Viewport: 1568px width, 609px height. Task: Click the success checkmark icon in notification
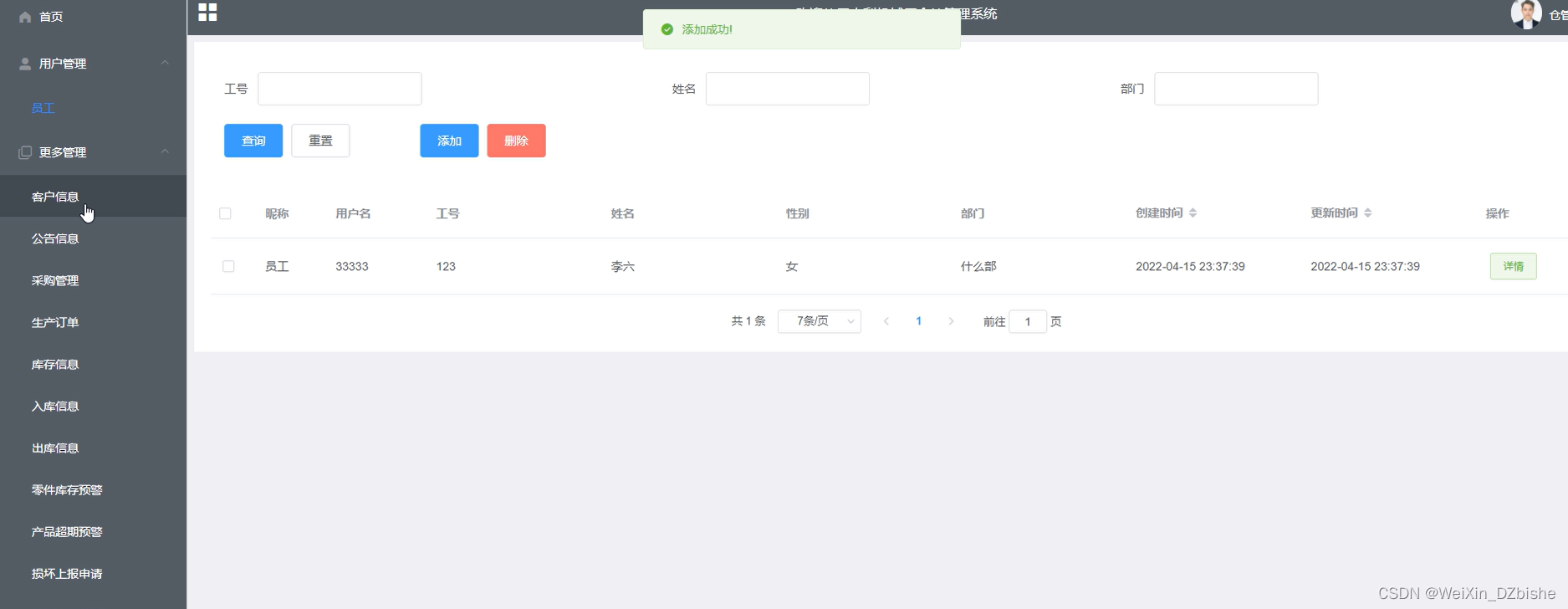coord(667,29)
